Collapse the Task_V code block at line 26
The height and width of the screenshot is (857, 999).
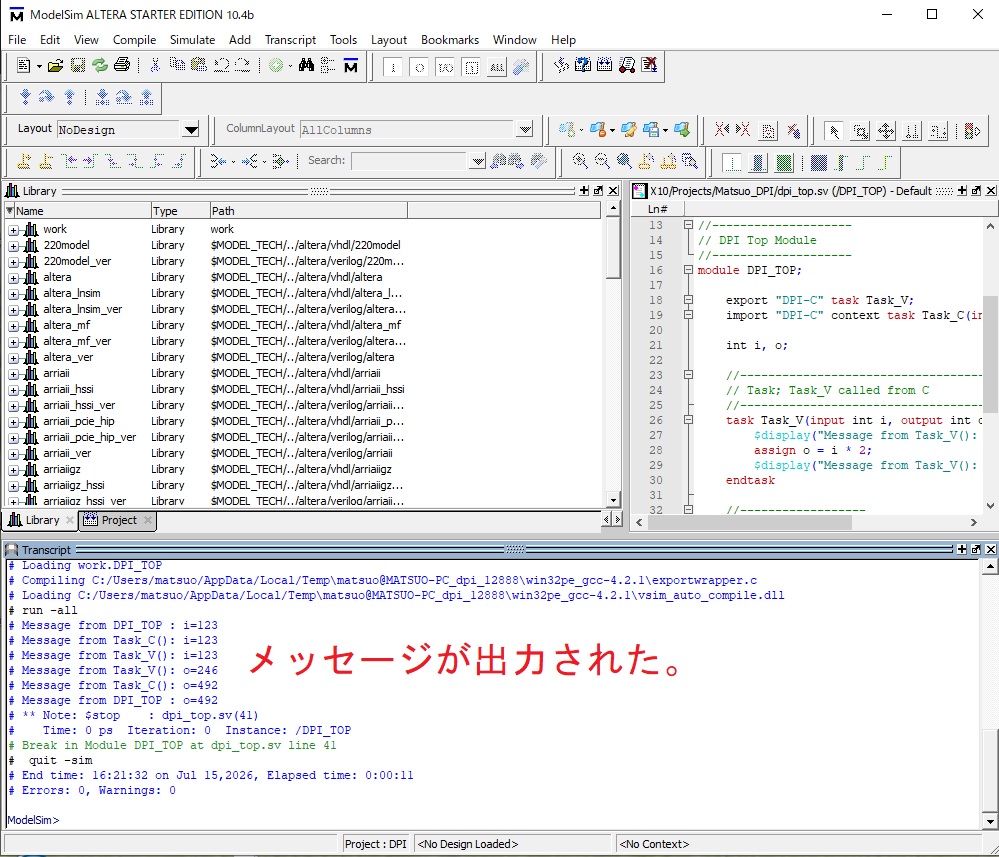688,420
